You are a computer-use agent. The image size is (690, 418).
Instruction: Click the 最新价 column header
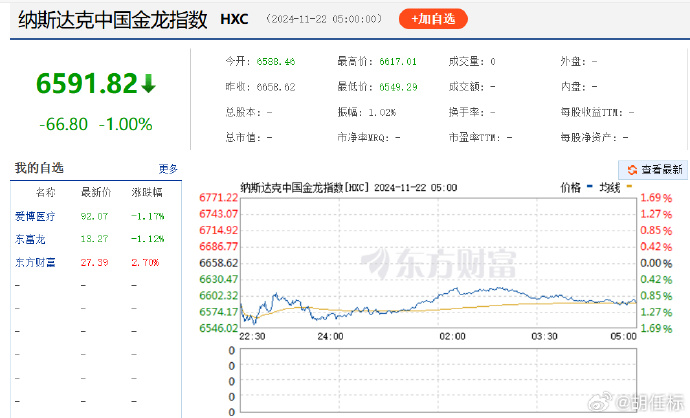(96, 192)
